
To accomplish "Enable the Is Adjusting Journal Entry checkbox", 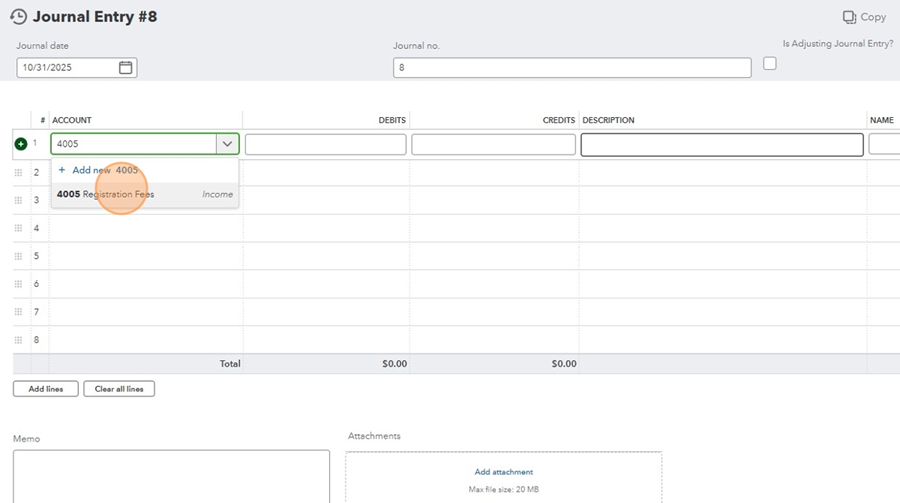I will 769,64.
